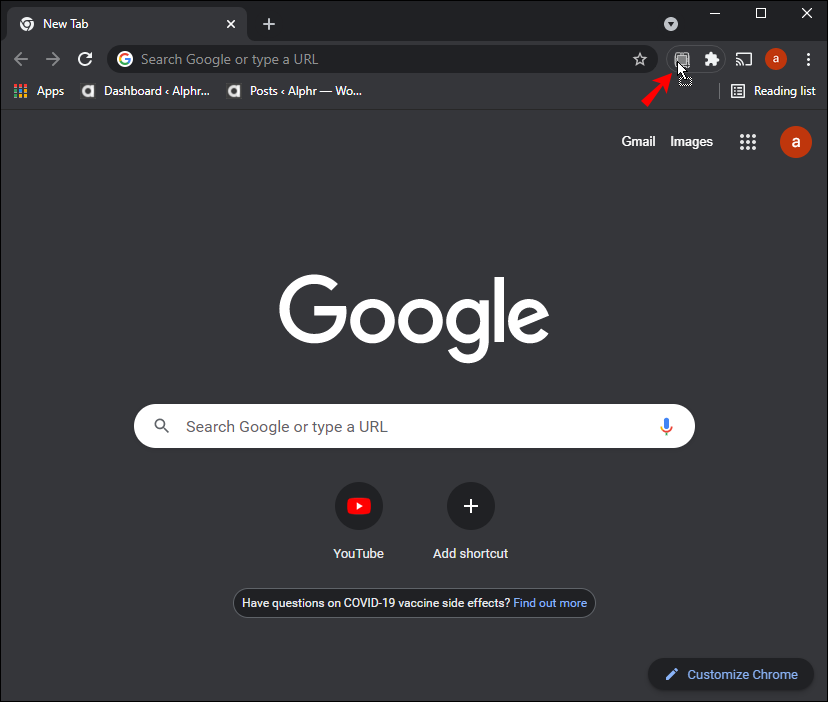Select the New Tab tab
Viewport: 828px width, 702px height.
click(127, 24)
